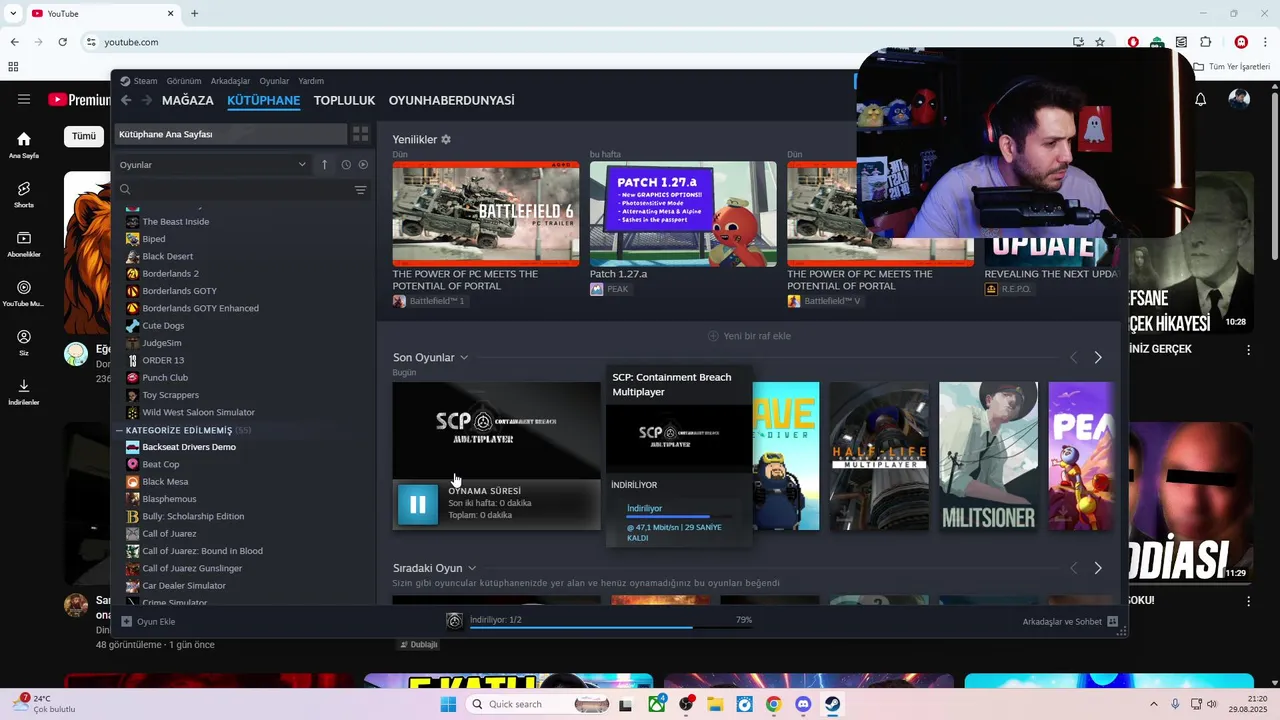Open the Steam menu with logo

[x=139, y=81]
